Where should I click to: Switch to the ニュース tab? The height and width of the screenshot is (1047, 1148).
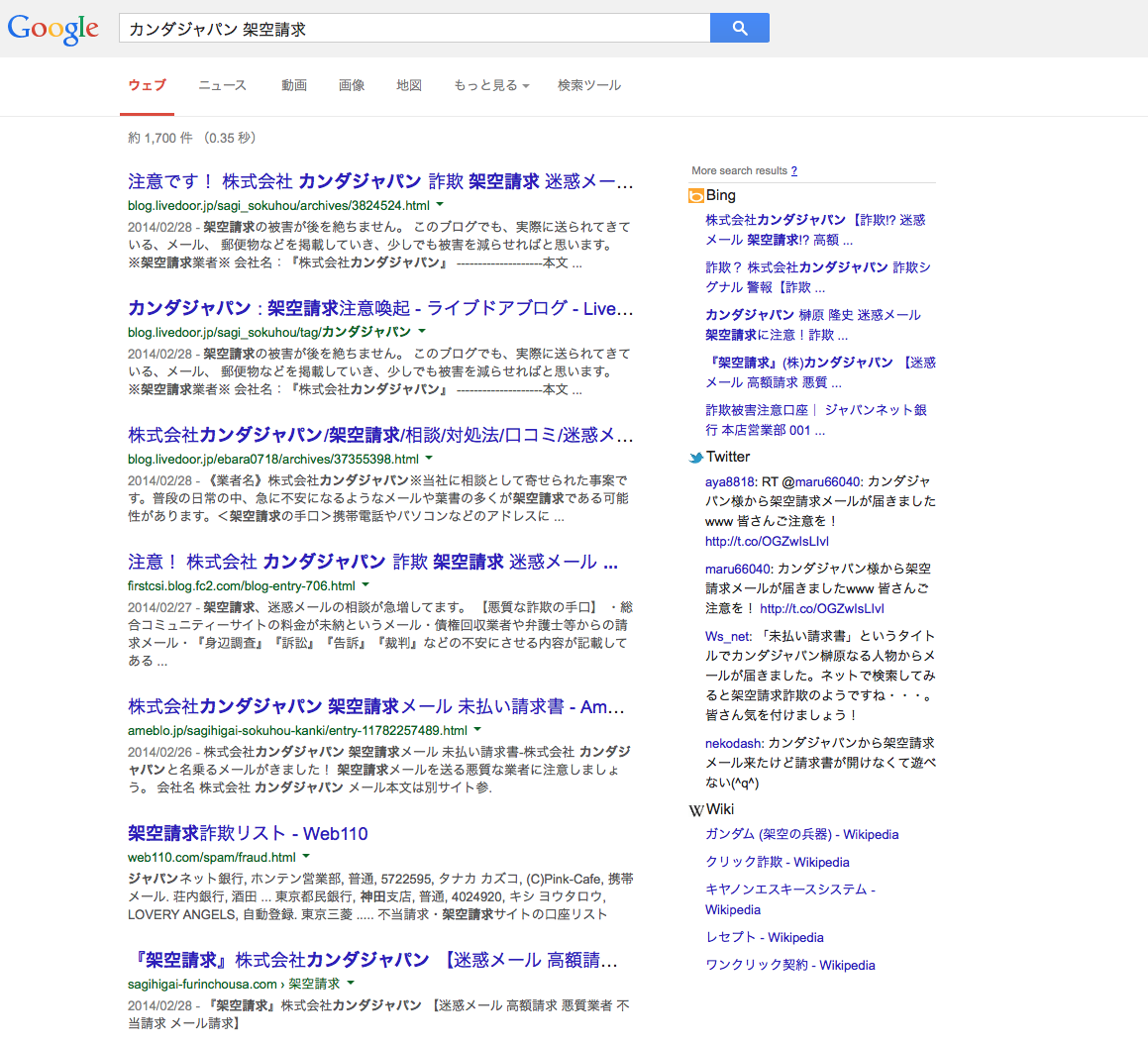coord(223,85)
